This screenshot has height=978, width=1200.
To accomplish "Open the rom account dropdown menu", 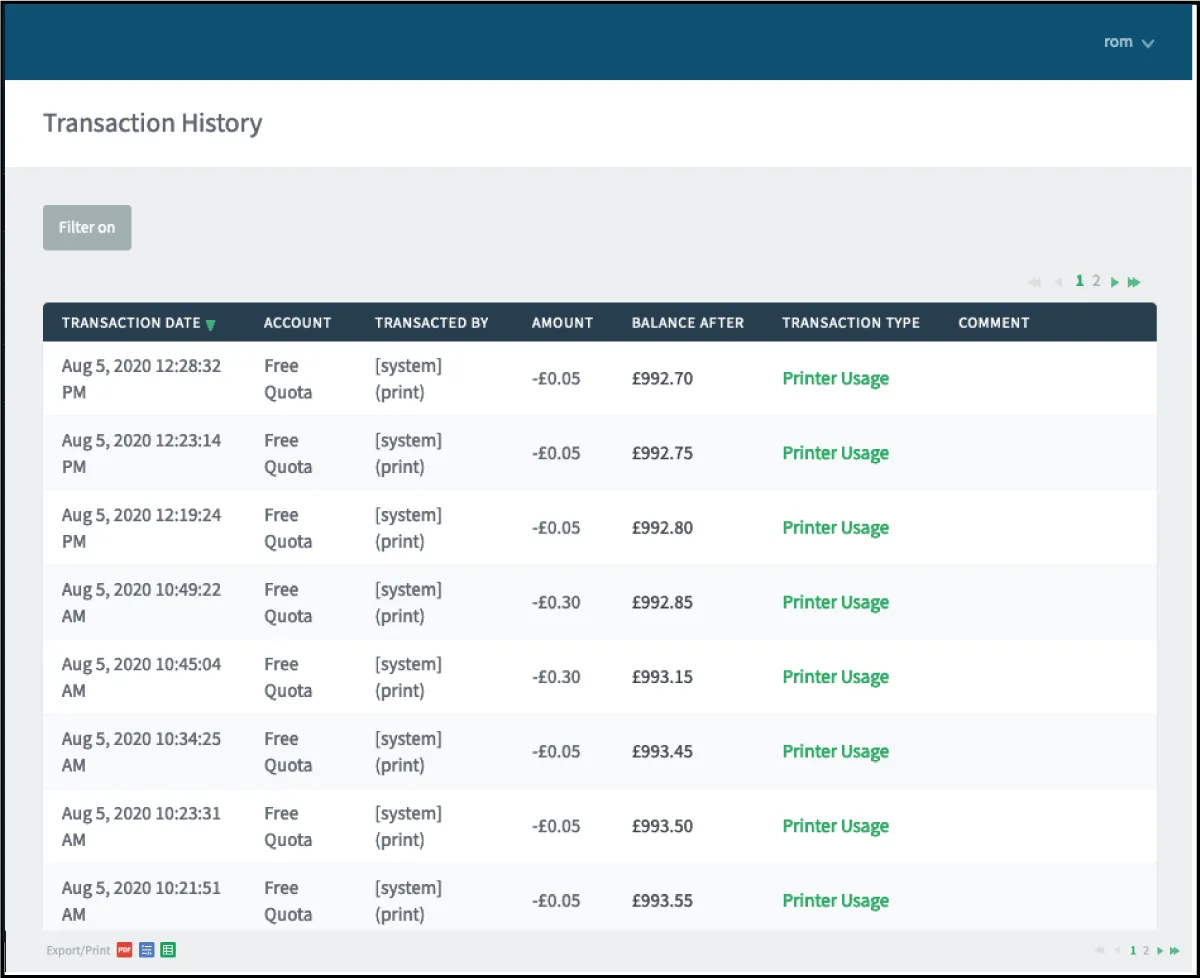I will tap(1128, 42).
